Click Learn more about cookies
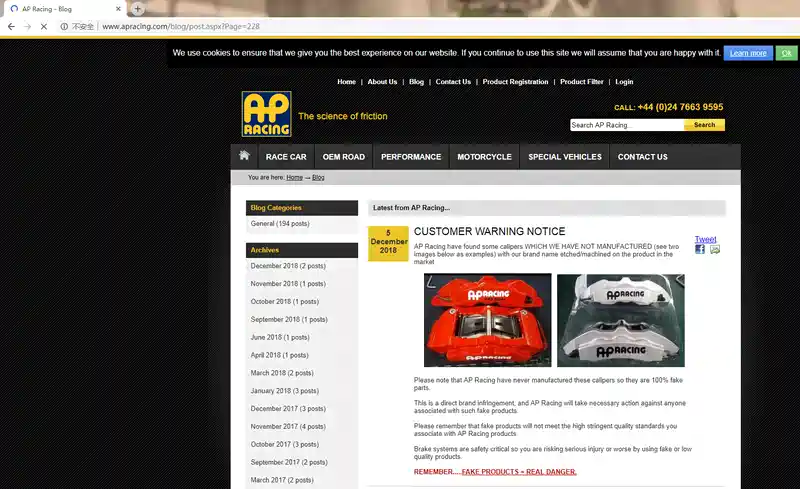Image resolution: width=800 pixels, height=489 pixels. 748,53
